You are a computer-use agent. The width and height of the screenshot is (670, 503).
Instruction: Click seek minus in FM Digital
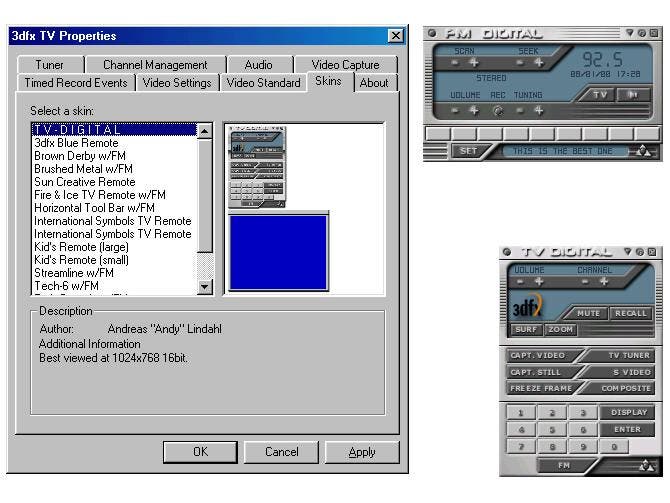pyautogui.click(x=520, y=63)
